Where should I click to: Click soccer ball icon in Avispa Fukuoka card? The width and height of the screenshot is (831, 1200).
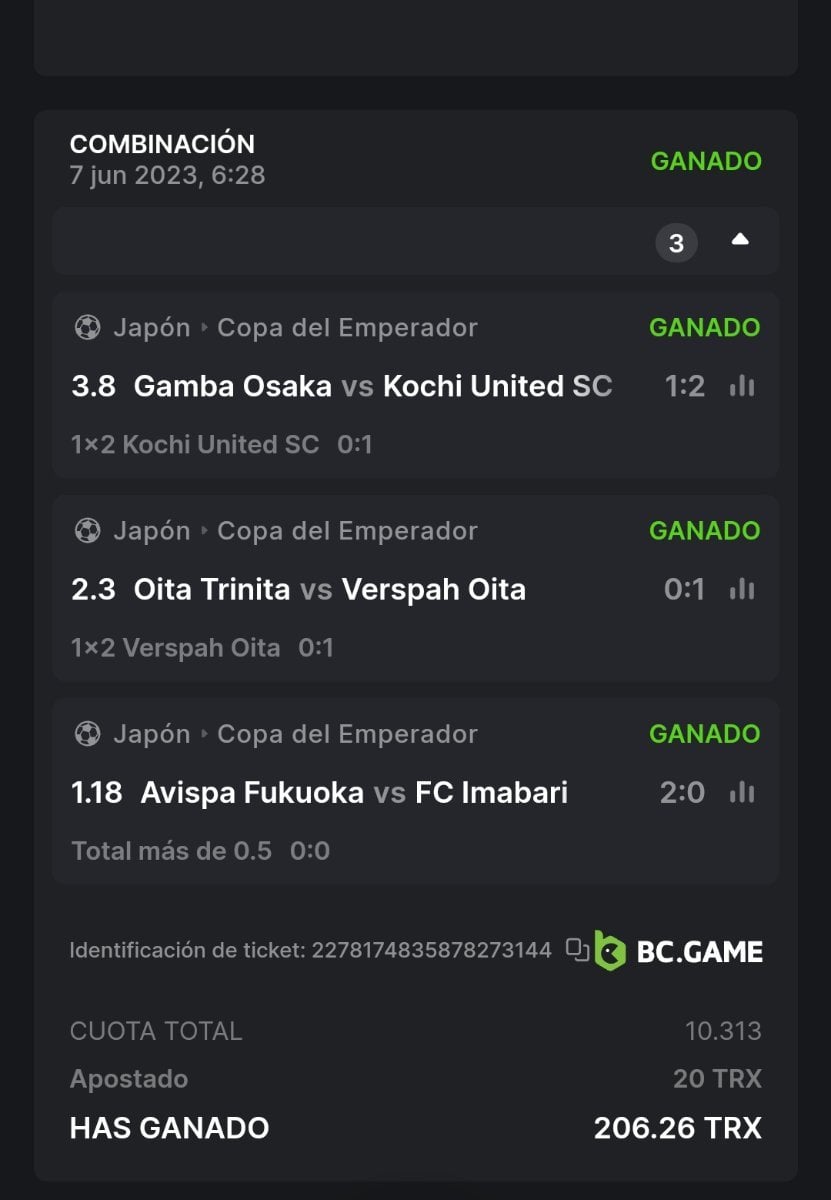tap(87, 733)
